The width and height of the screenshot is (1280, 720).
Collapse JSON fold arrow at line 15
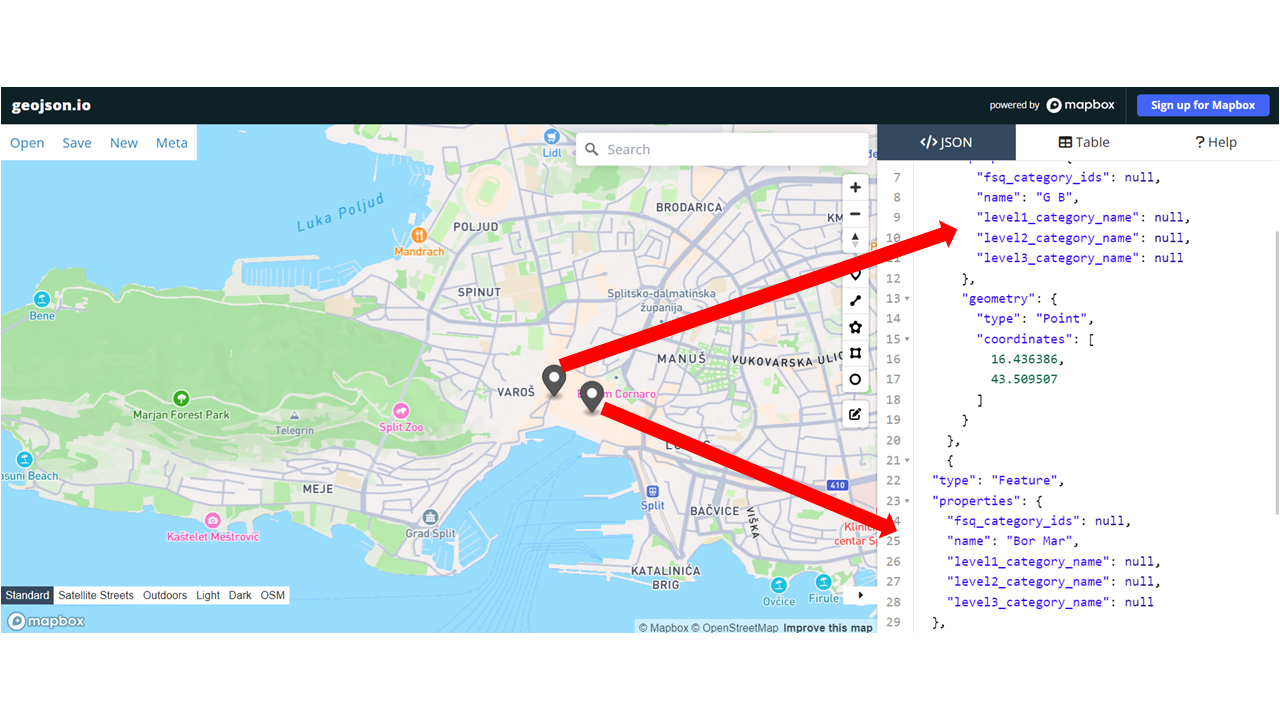pyautogui.click(x=907, y=339)
